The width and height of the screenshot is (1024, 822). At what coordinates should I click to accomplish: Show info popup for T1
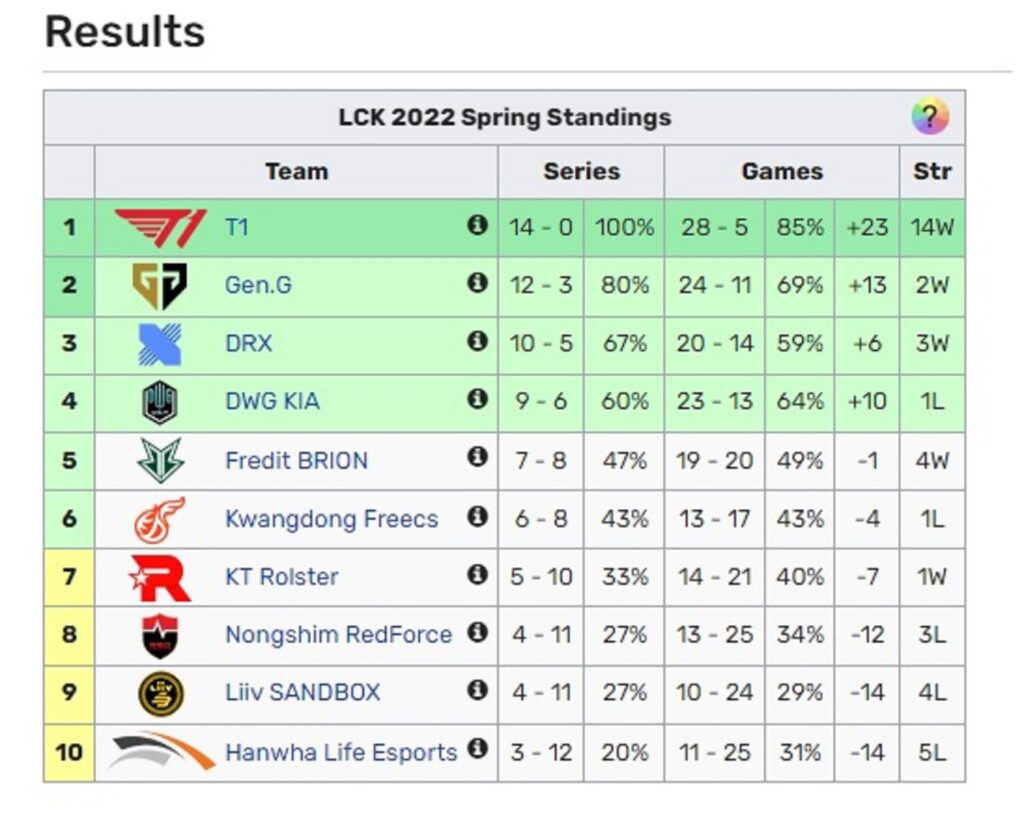tap(477, 226)
